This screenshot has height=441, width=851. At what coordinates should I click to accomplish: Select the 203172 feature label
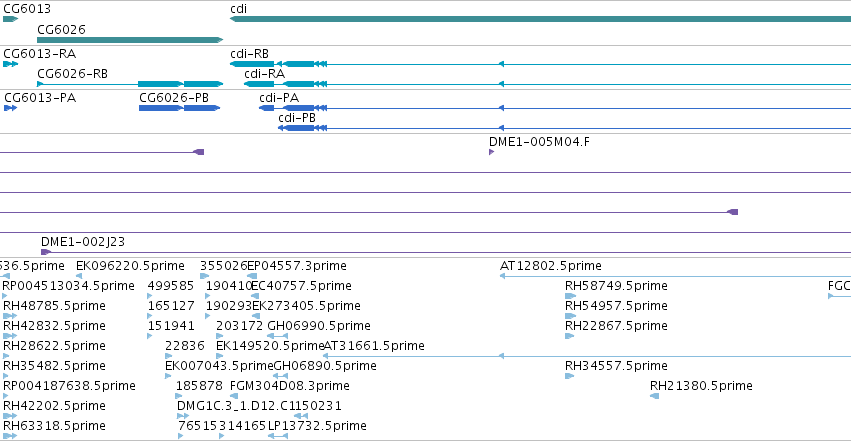click(239, 326)
